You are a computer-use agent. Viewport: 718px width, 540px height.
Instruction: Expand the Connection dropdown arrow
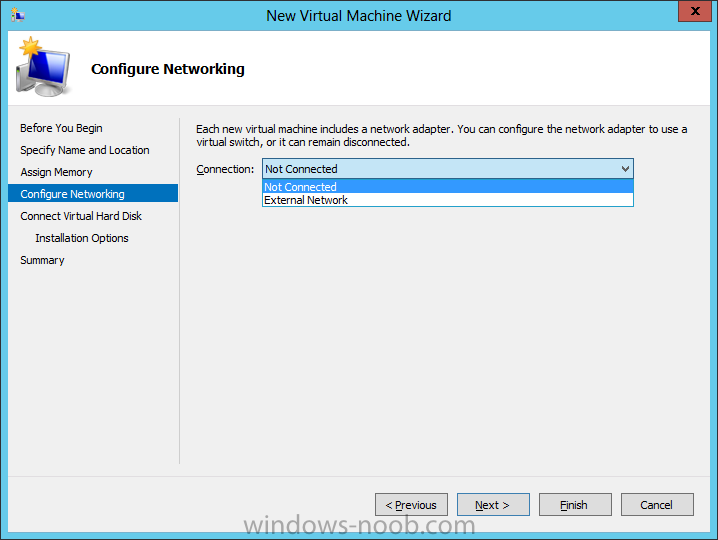(625, 169)
